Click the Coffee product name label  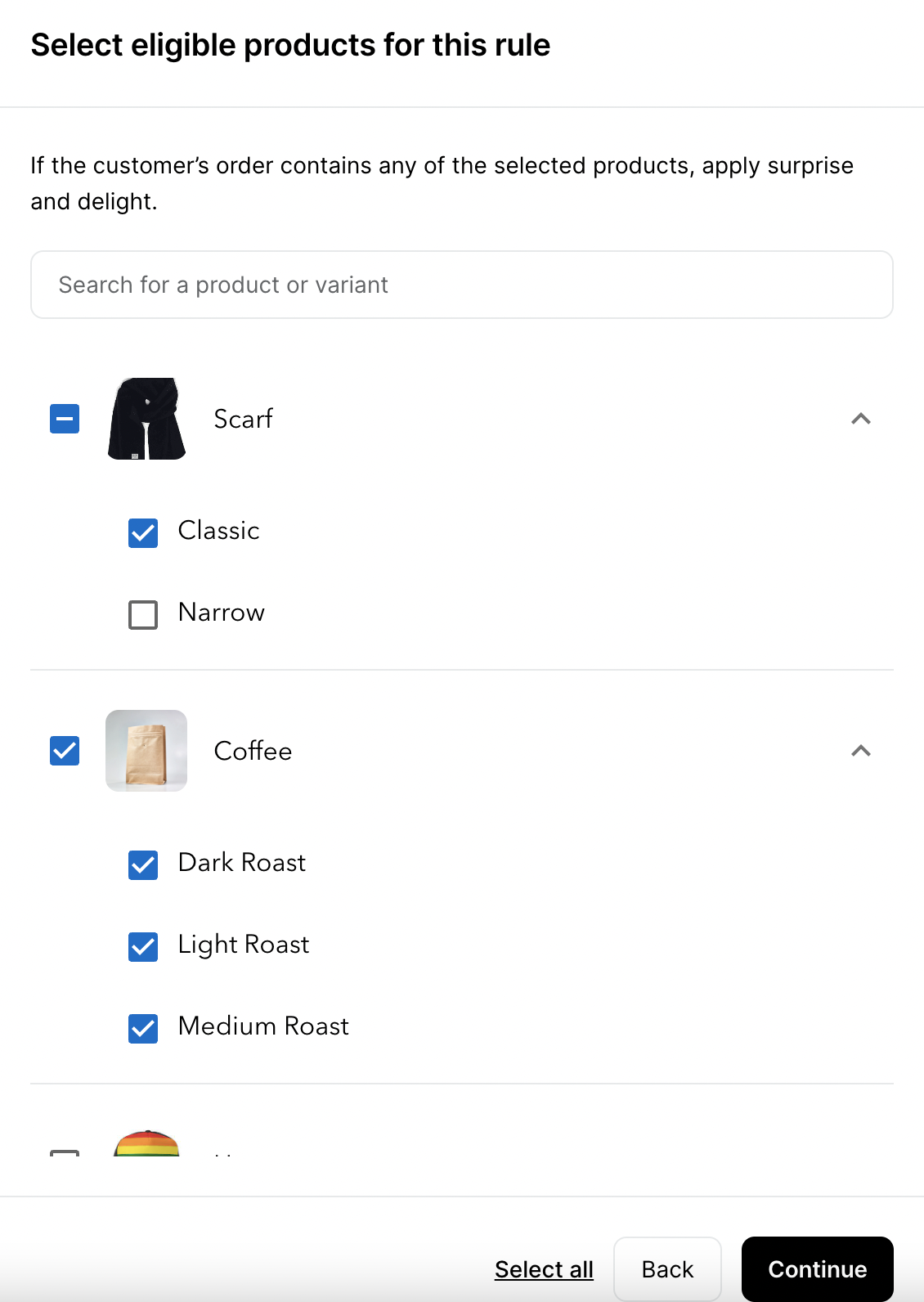pos(253,751)
